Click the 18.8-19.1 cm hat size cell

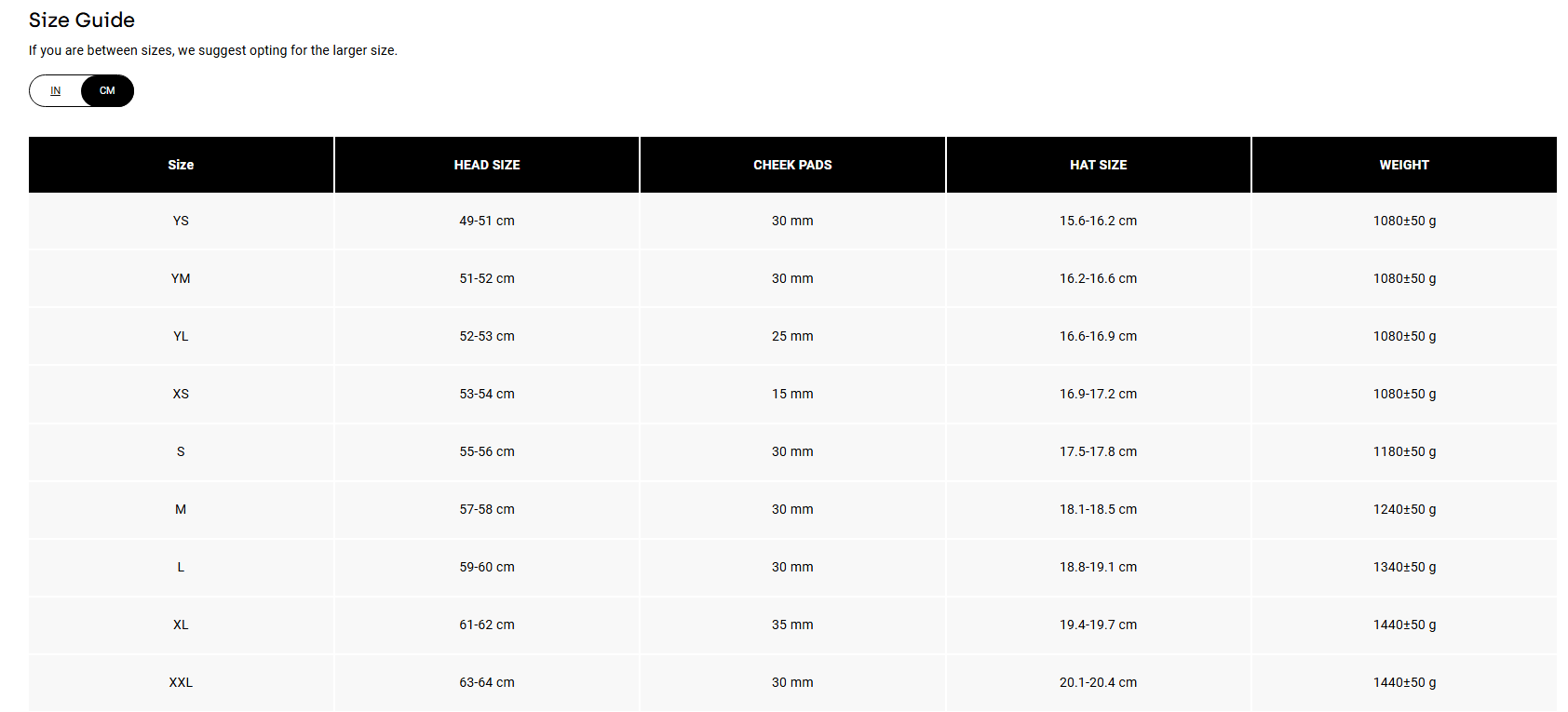[x=1098, y=567]
